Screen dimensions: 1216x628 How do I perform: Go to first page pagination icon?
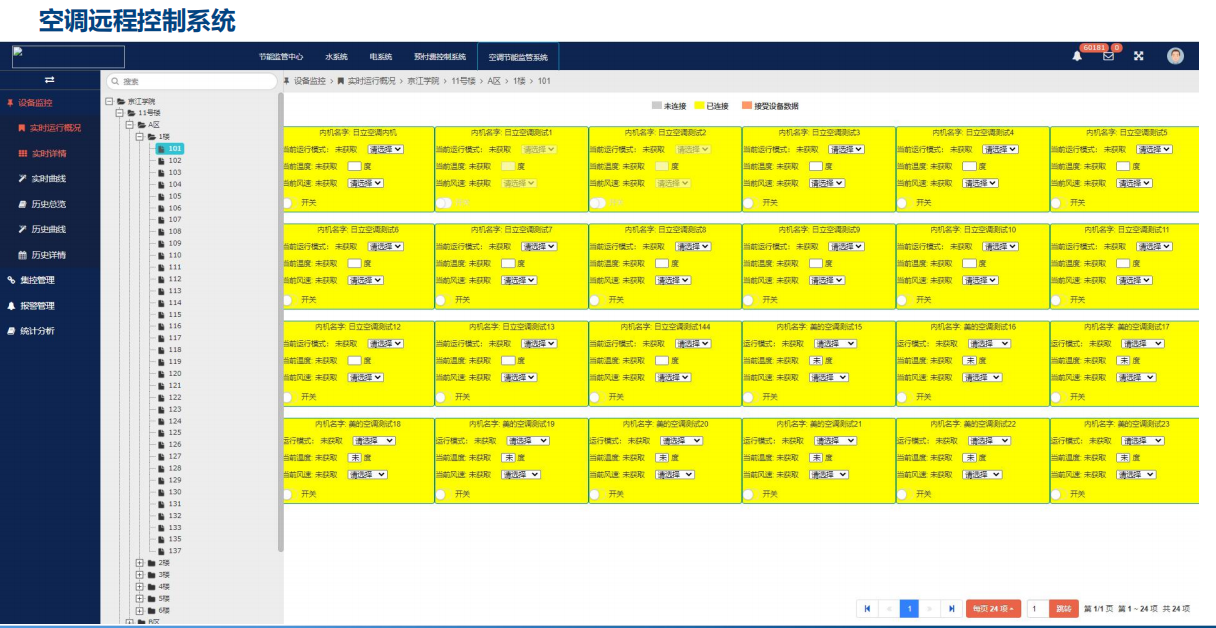(867, 608)
